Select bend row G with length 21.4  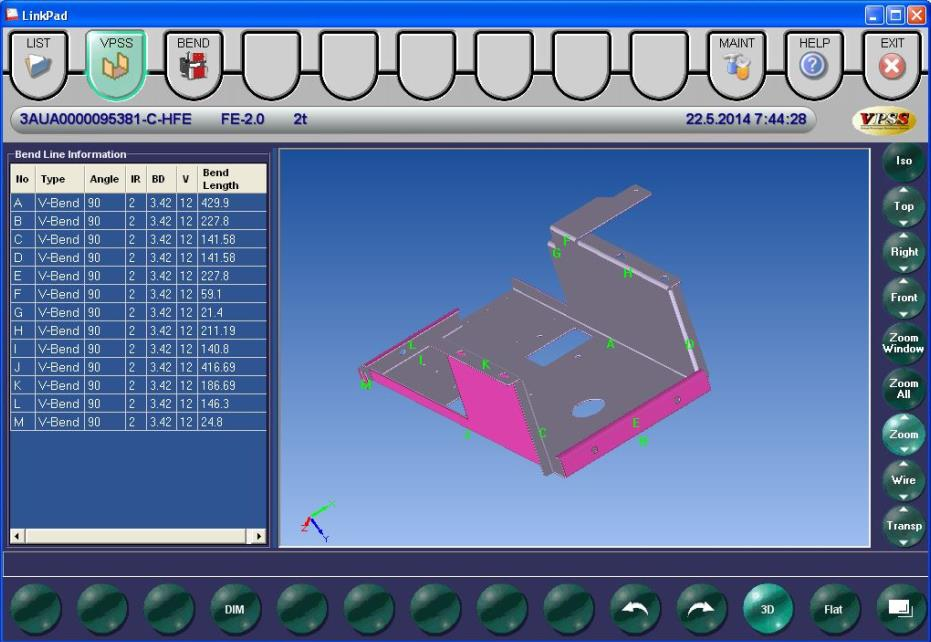coord(138,312)
